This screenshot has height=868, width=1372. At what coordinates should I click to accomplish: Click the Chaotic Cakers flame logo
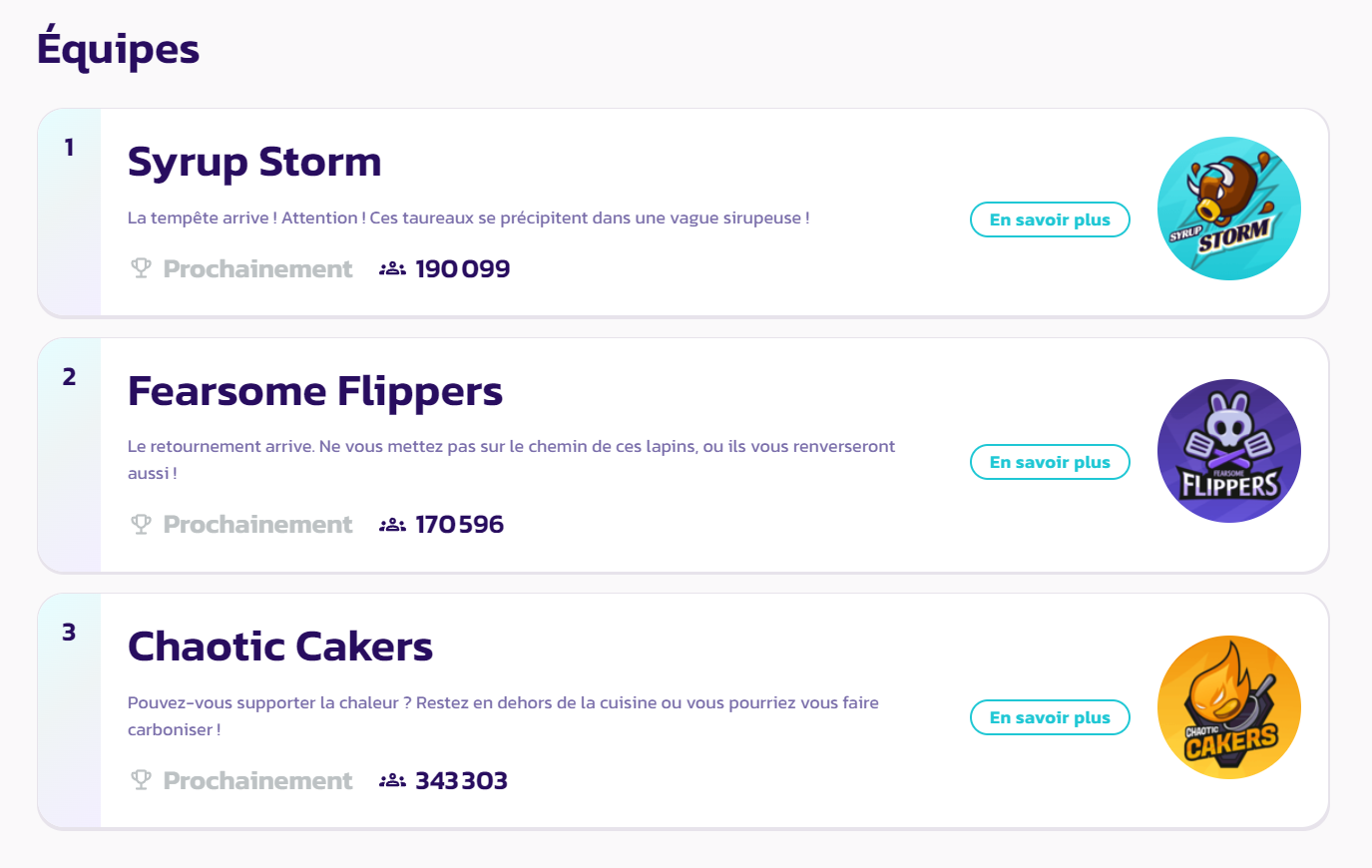[1228, 707]
